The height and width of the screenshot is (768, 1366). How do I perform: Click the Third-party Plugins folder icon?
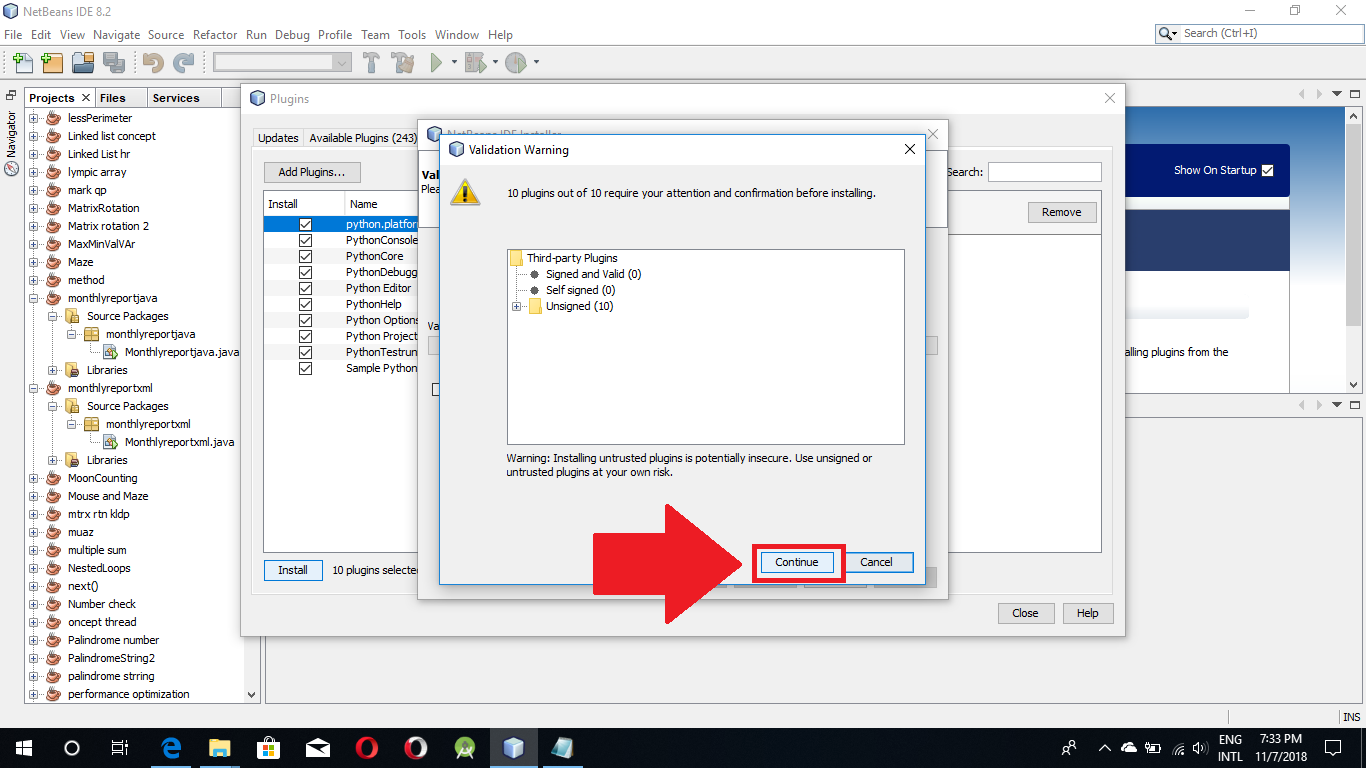coord(517,258)
